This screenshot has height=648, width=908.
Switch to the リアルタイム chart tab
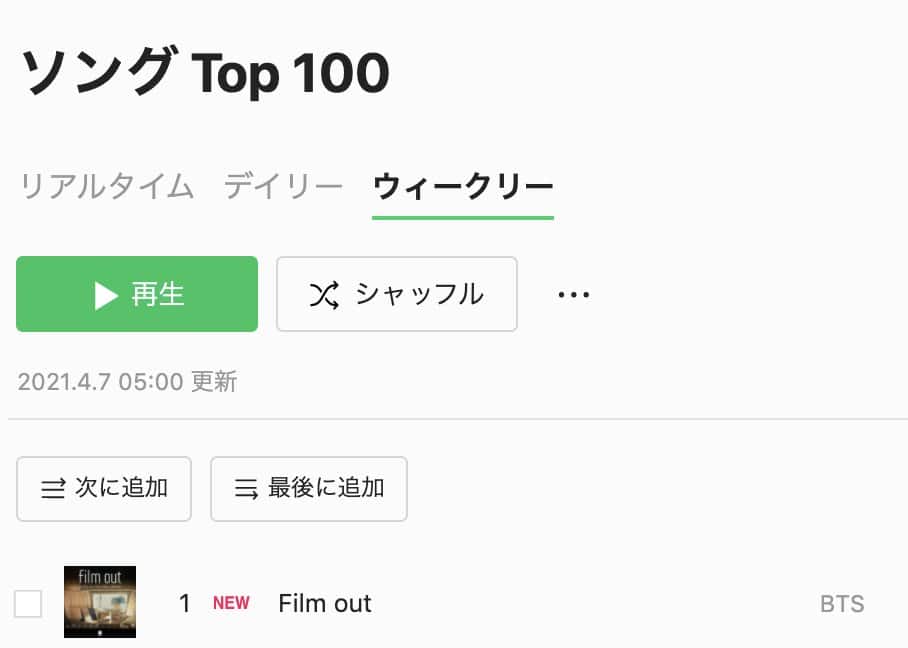tap(107, 186)
